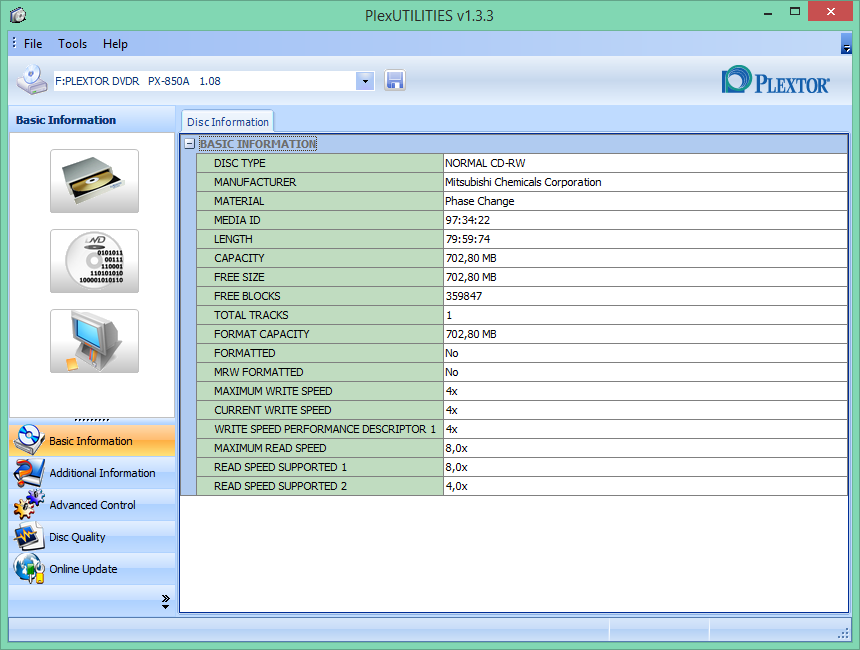This screenshot has width=860, height=650.
Task: Select READ SPEED SUPPORTED 2 row label
Action: click(280, 486)
